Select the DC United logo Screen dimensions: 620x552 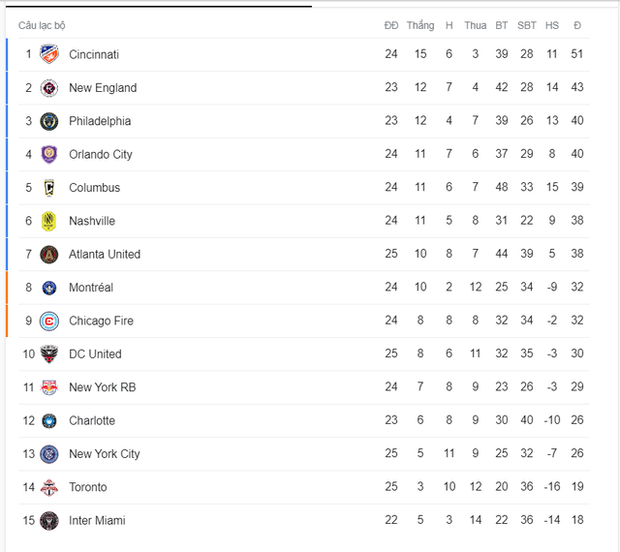[x=49, y=354]
